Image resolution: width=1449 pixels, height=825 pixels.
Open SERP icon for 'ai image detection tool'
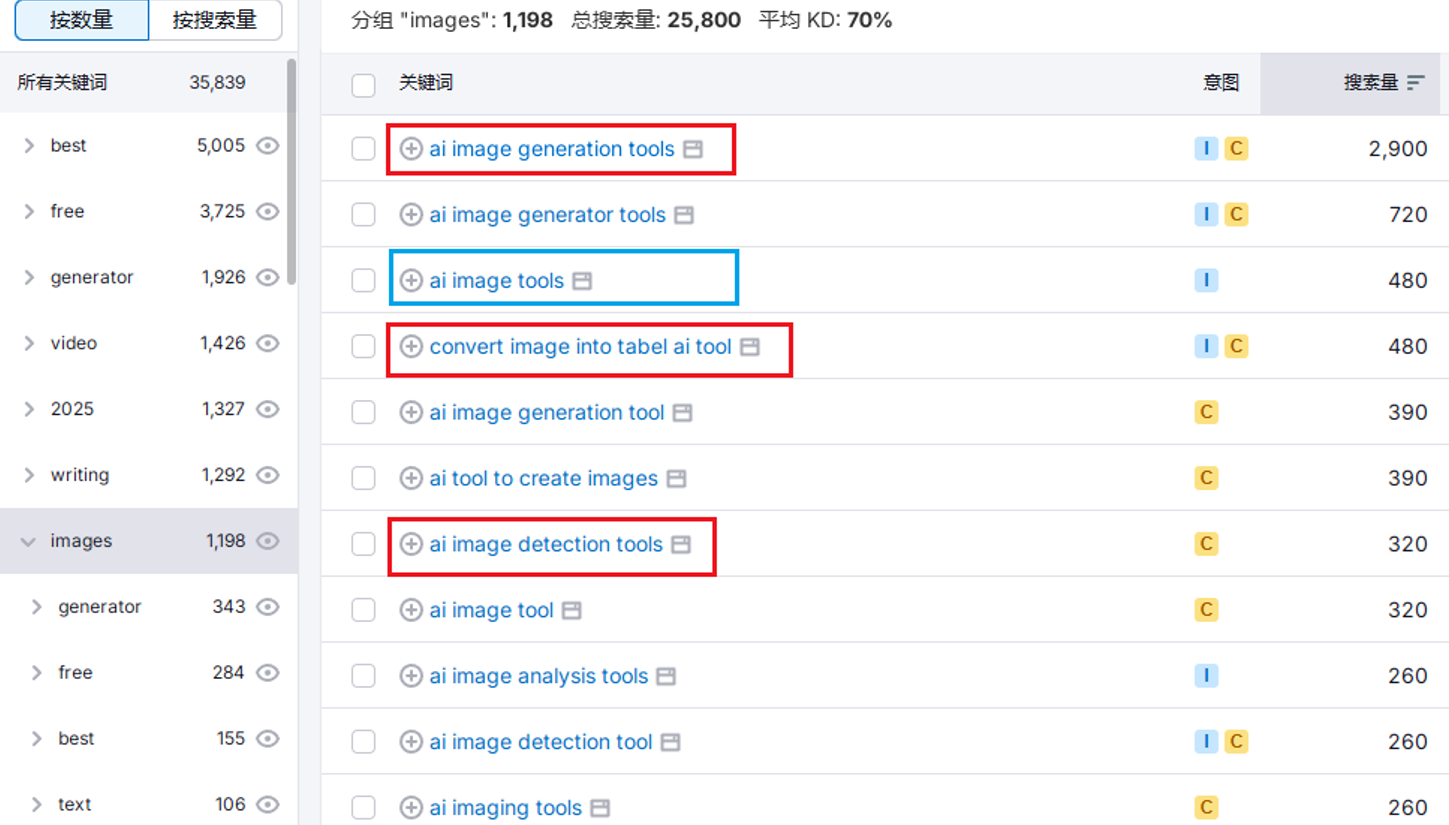[x=671, y=742]
